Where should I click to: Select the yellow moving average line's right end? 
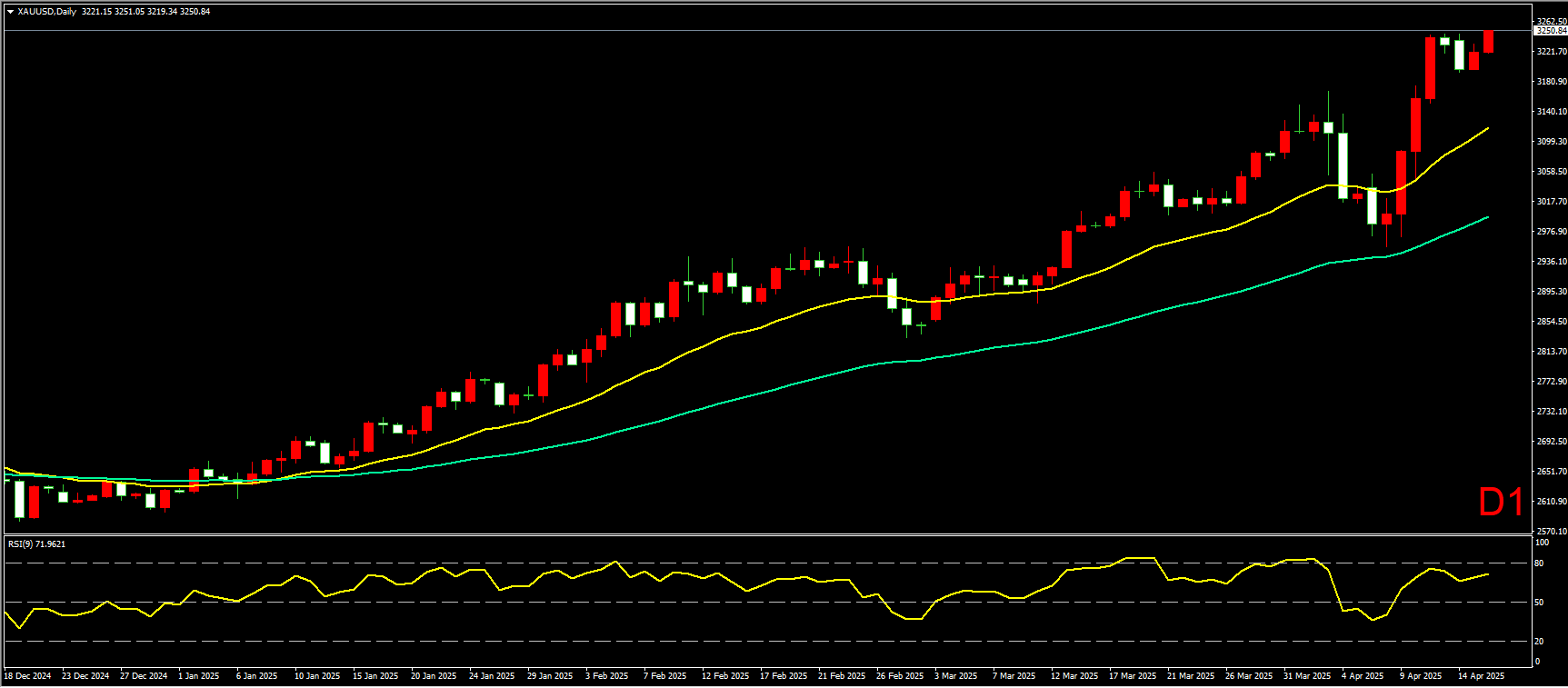(1487, 129)
